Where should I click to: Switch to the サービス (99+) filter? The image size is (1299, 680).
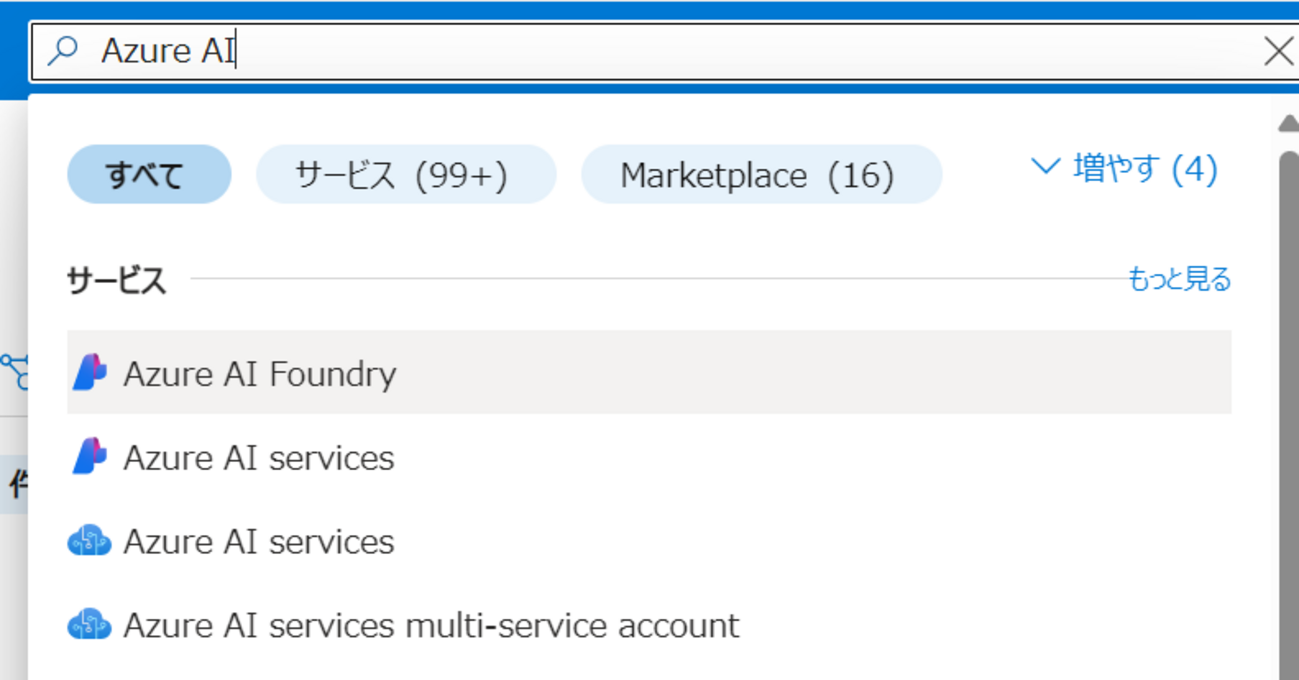(x=406, y=175)
